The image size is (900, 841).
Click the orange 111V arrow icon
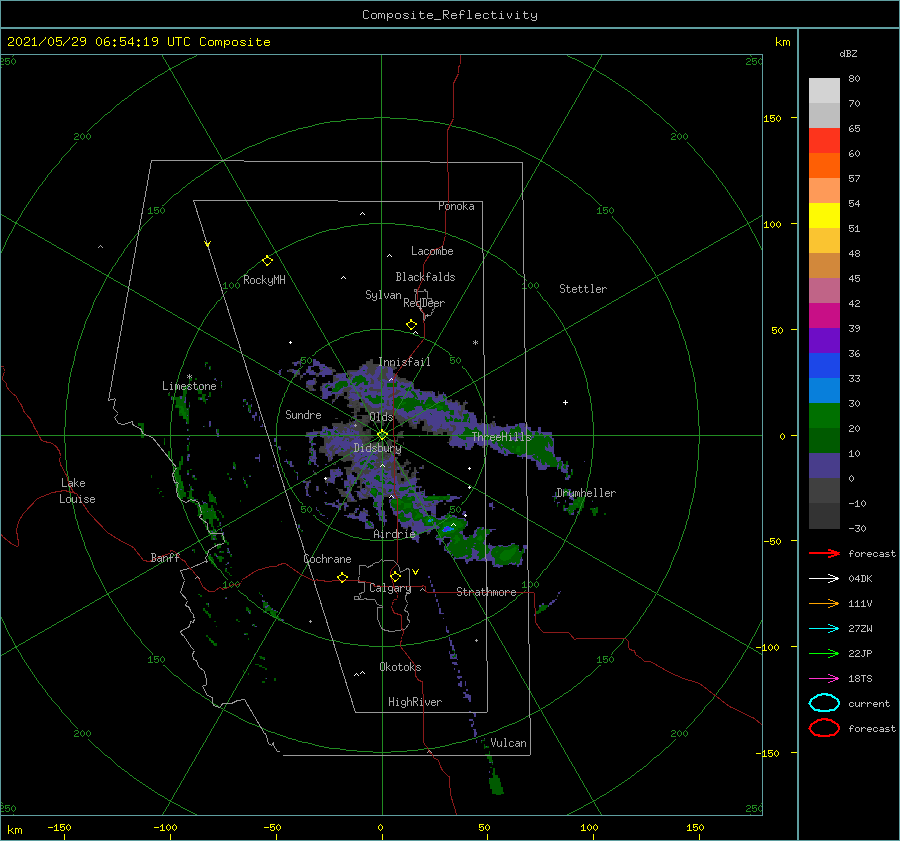[x=824, y=603]
